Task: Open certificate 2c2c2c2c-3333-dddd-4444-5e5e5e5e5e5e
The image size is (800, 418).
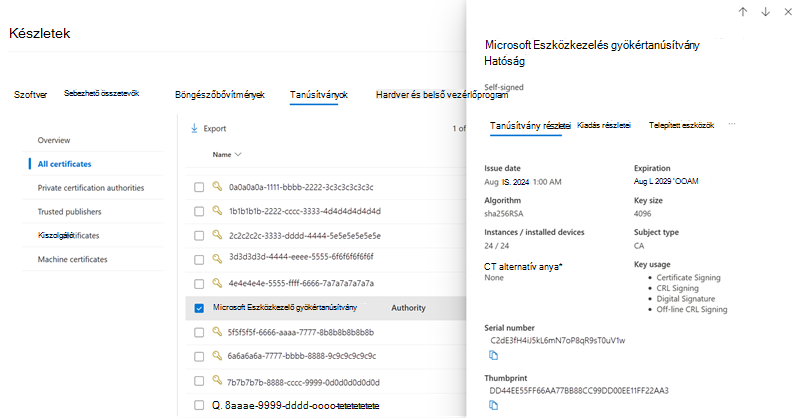Action: [305, 236]
